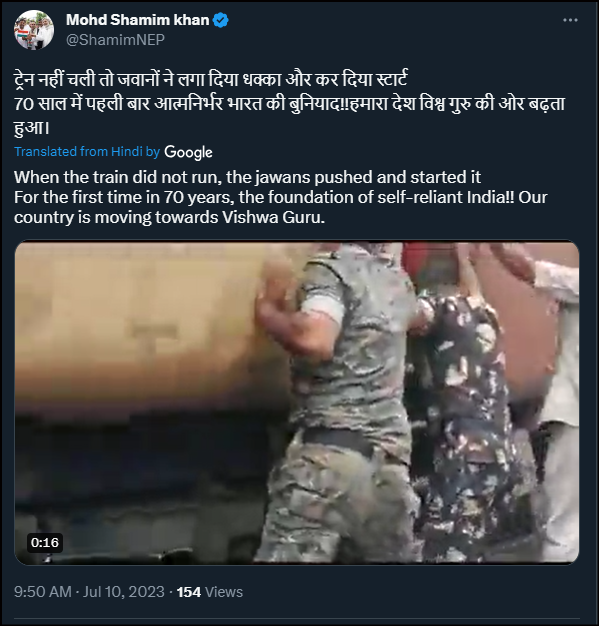Click the Google logo beside the translation label
This screenshot has height=626, width=599.
click(188, 152)
